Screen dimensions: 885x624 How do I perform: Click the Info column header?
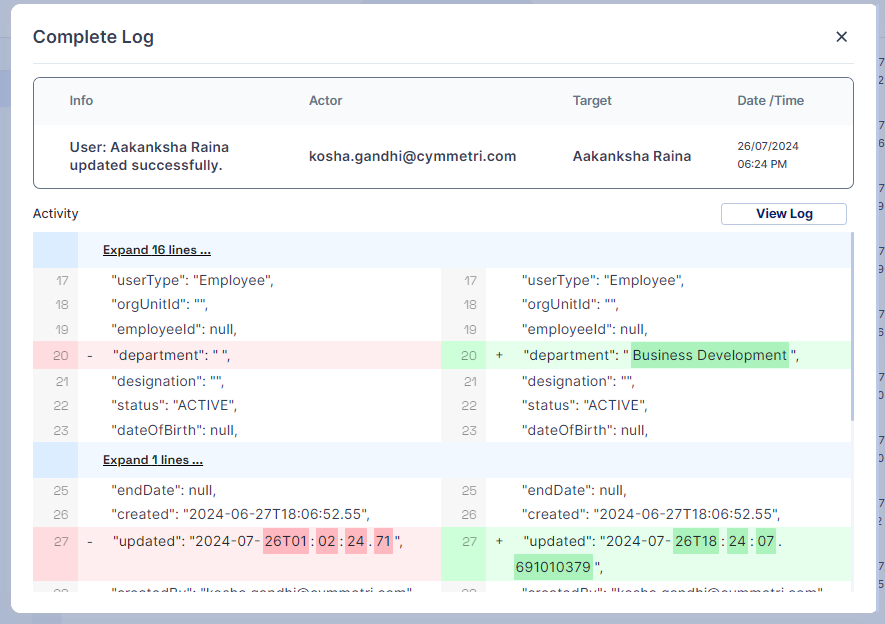pyautogui.click(x=81, y=101)
